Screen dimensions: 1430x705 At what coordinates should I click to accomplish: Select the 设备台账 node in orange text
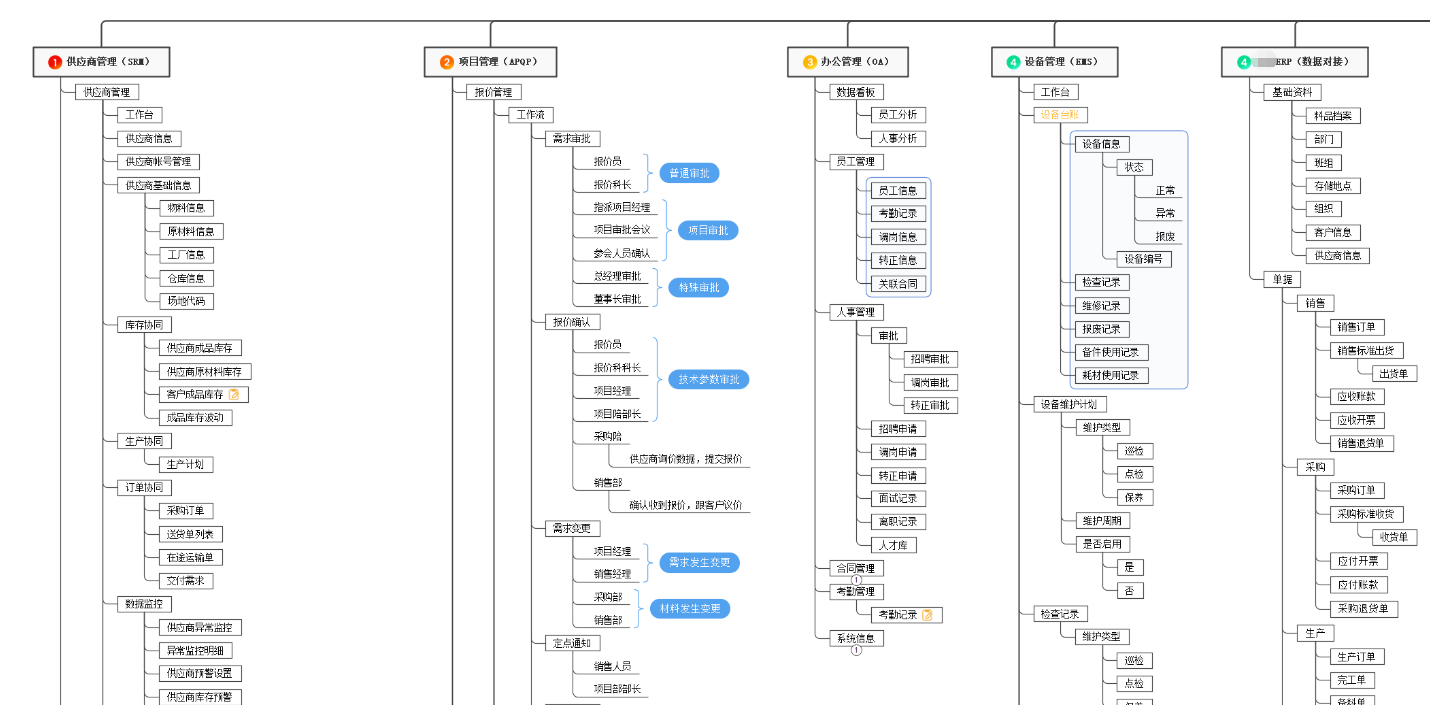pos(1063,115)
